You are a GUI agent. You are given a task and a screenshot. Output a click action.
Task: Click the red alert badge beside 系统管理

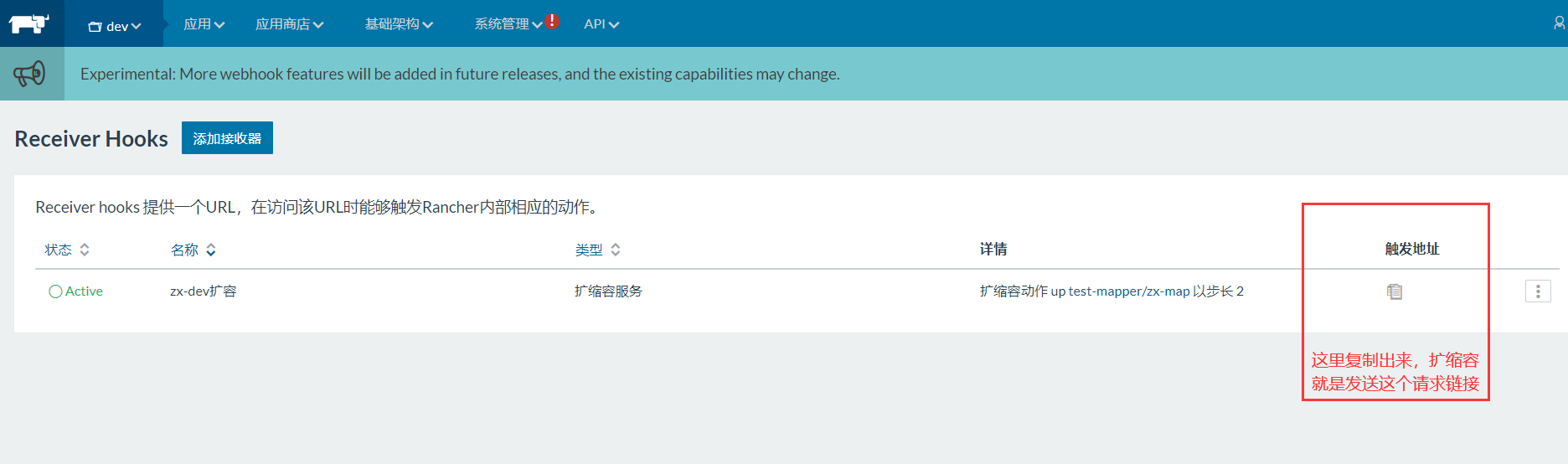(552, 21)
